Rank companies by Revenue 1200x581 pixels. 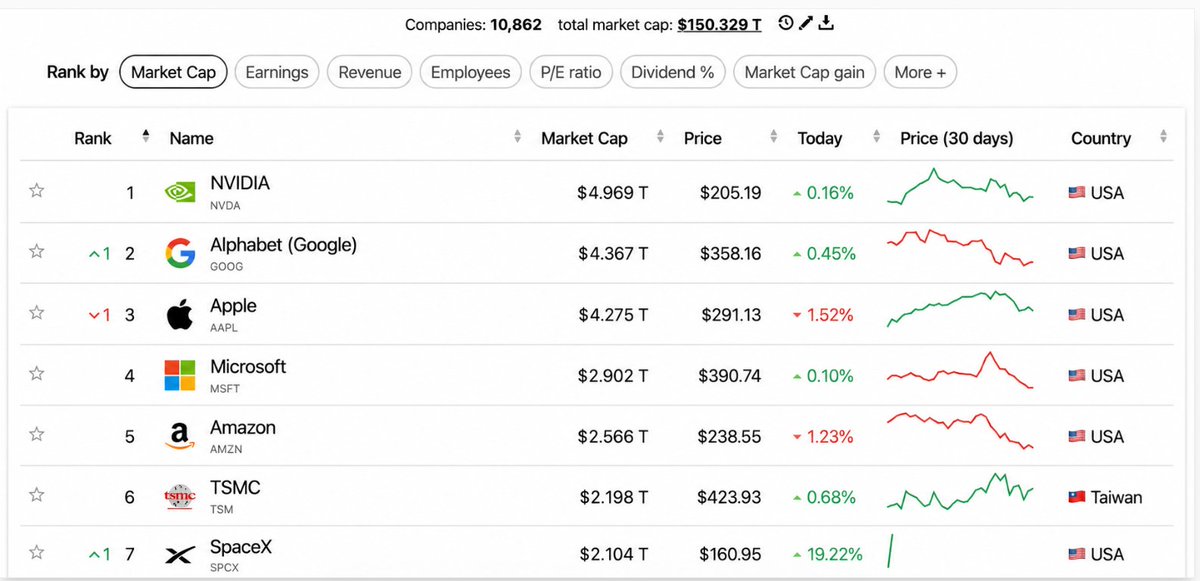370,72
